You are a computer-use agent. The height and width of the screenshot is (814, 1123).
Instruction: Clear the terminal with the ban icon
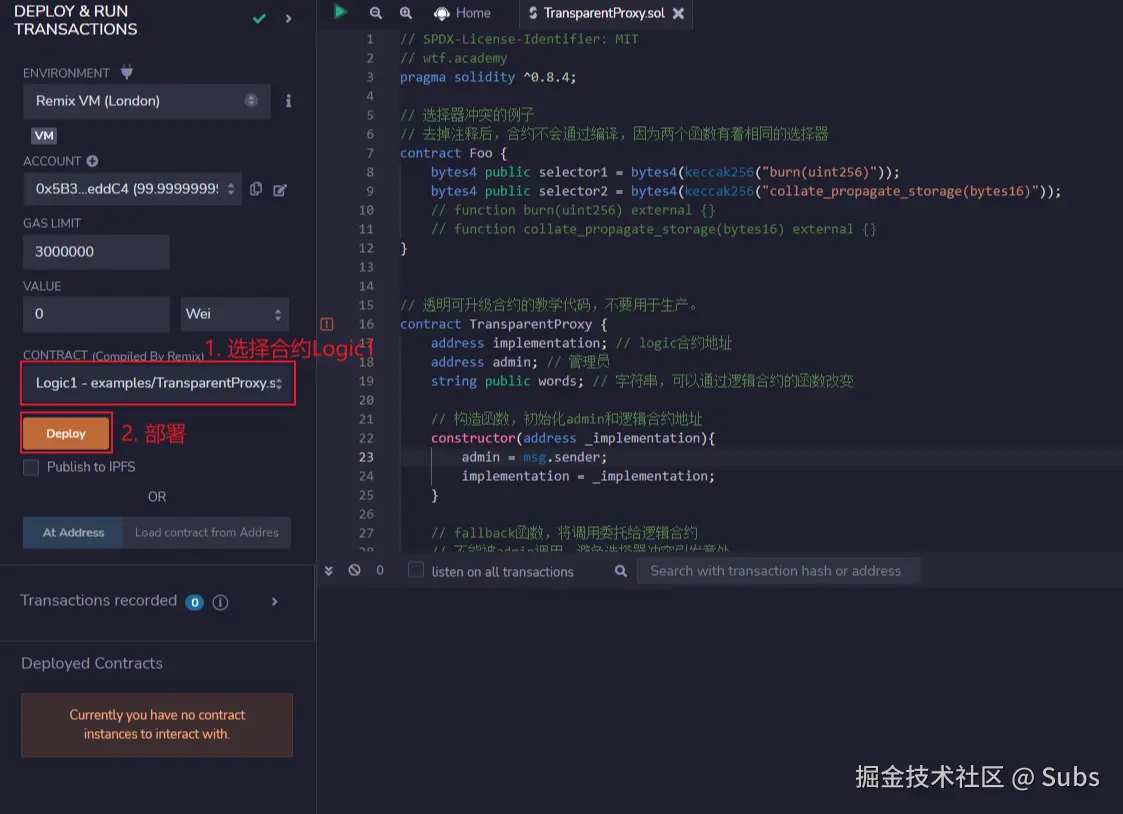click(355, 571)
